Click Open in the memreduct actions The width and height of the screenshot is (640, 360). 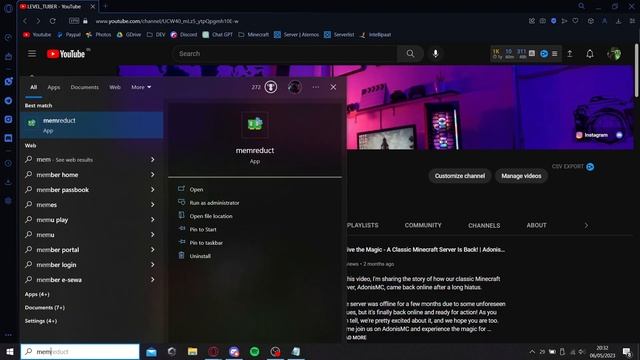tap(196, 189)
